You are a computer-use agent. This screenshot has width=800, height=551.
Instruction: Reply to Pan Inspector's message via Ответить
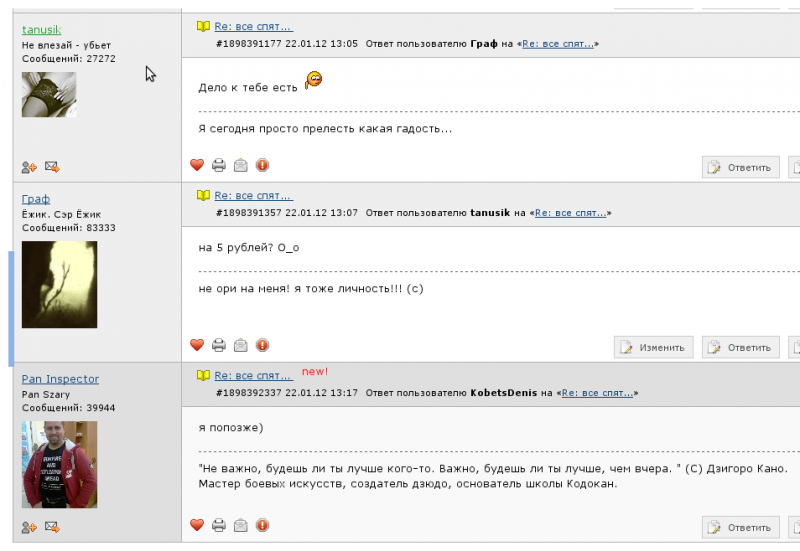point(741,528)
